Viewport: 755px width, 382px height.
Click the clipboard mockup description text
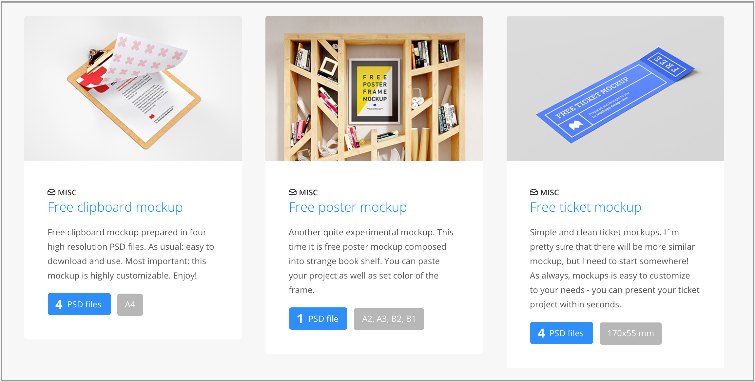pos(131,254)
